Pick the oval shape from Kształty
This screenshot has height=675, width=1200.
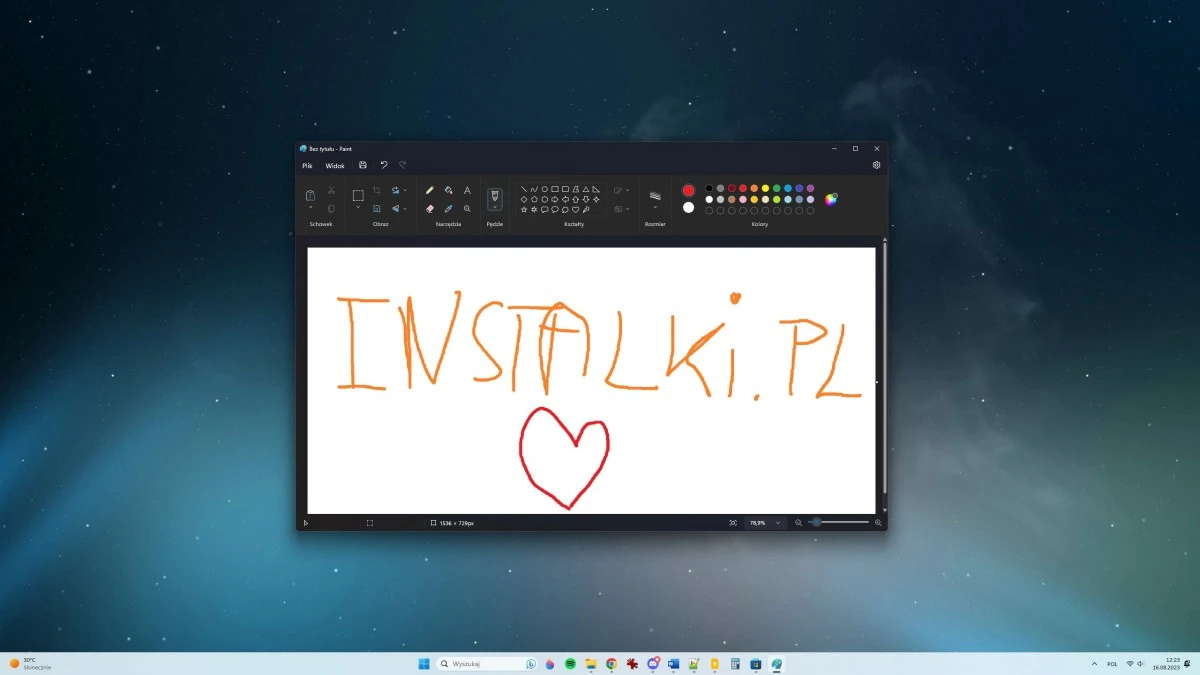(545, 189)
